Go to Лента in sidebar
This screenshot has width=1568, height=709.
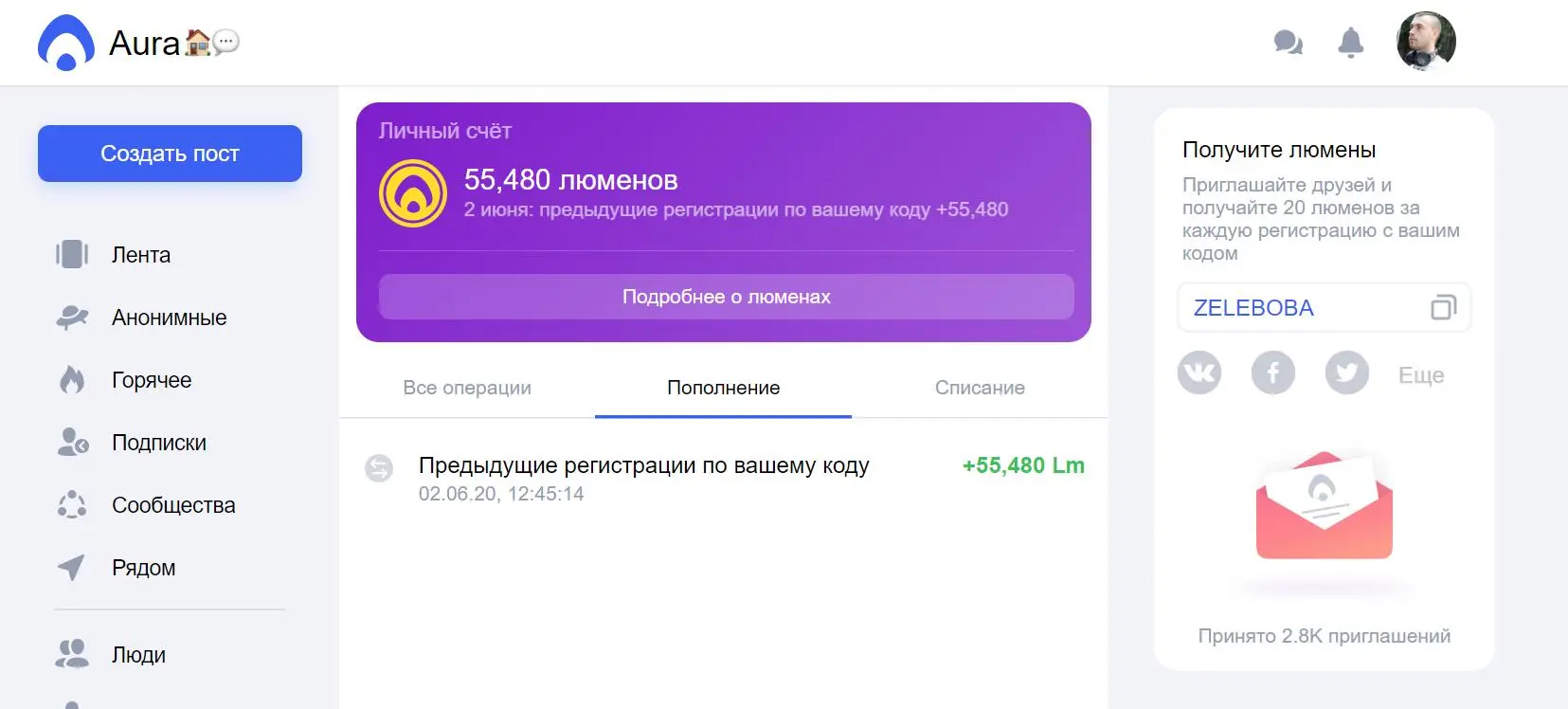(141, 255)
